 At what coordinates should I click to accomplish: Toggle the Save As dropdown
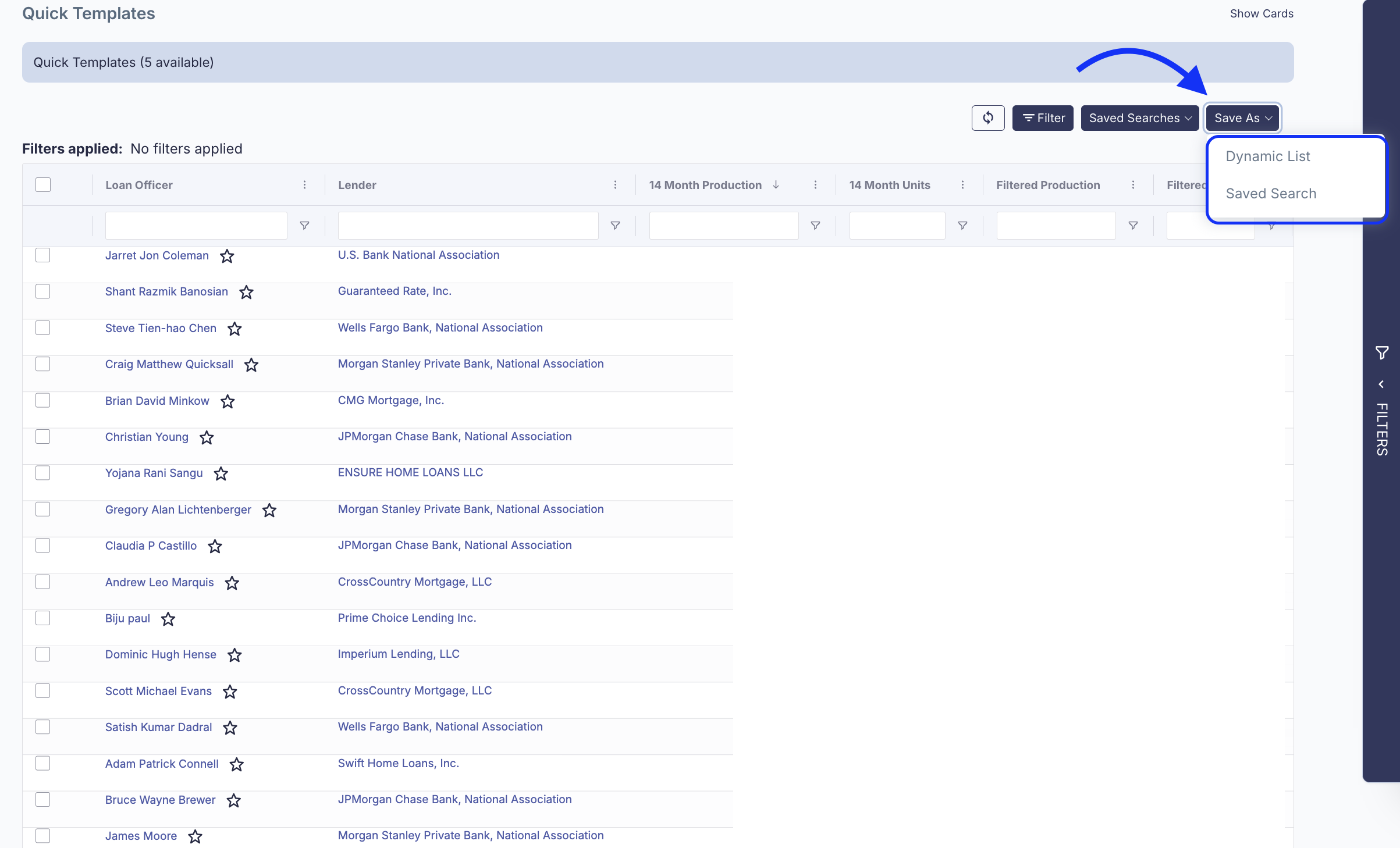[1242, 118]
